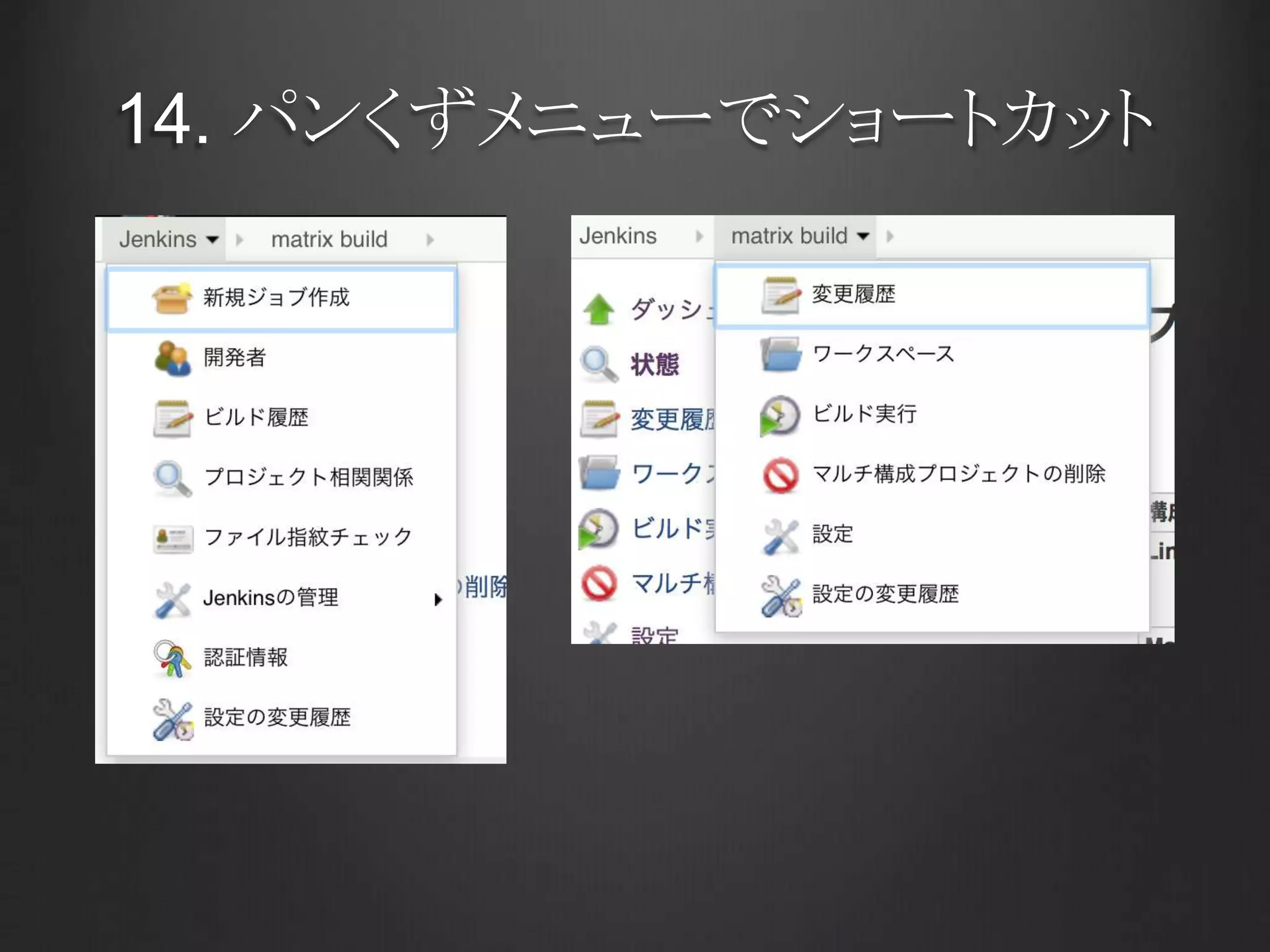Viewport: 1270px width, 952px height.
Task: Click the green up arrow dashboard icon
Action: [x=599, y=309]
